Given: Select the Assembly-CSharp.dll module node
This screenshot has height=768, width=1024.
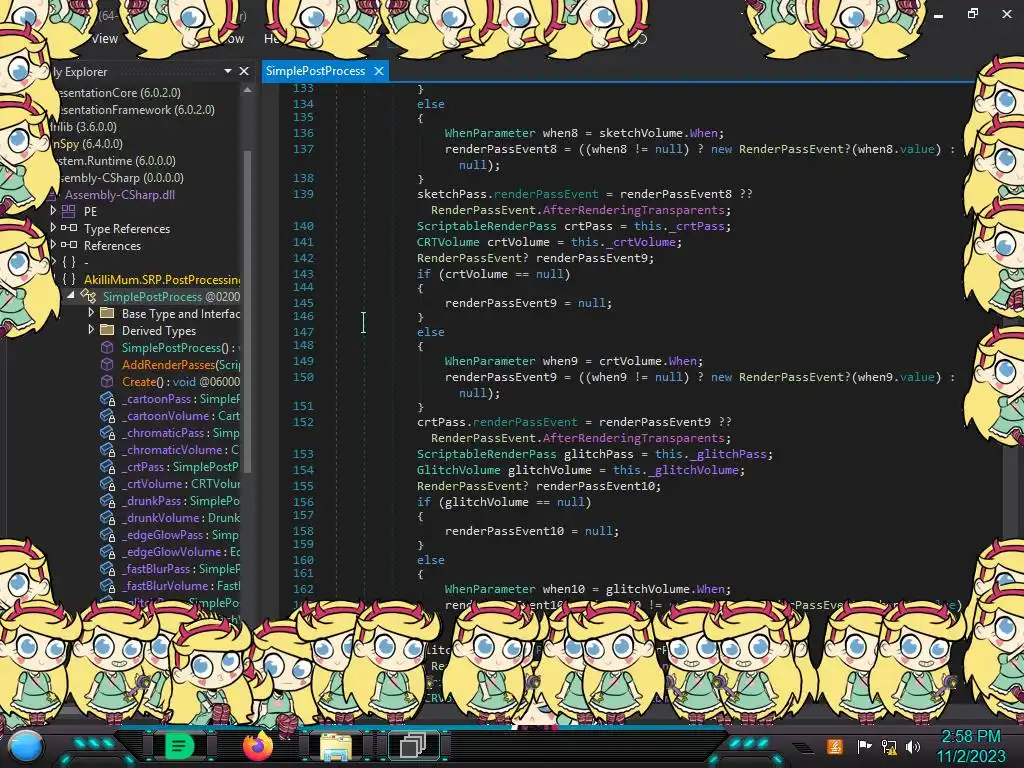Looking at the screenshot, I should click(120, 195).
